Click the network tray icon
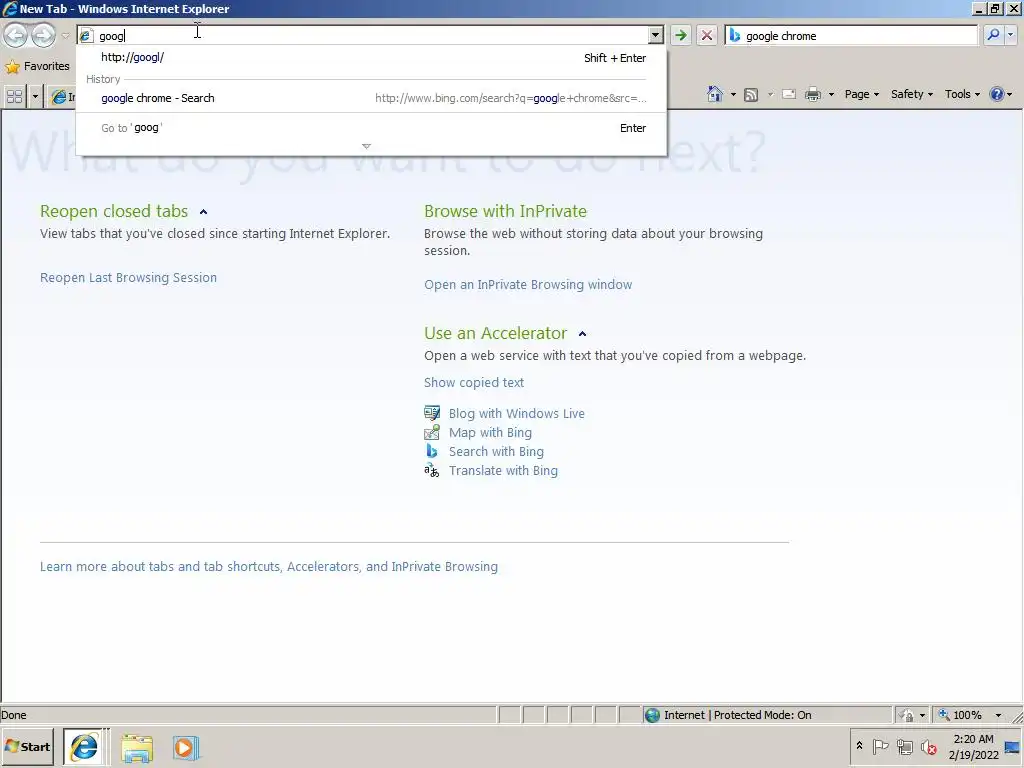 [x=904, y=746]
